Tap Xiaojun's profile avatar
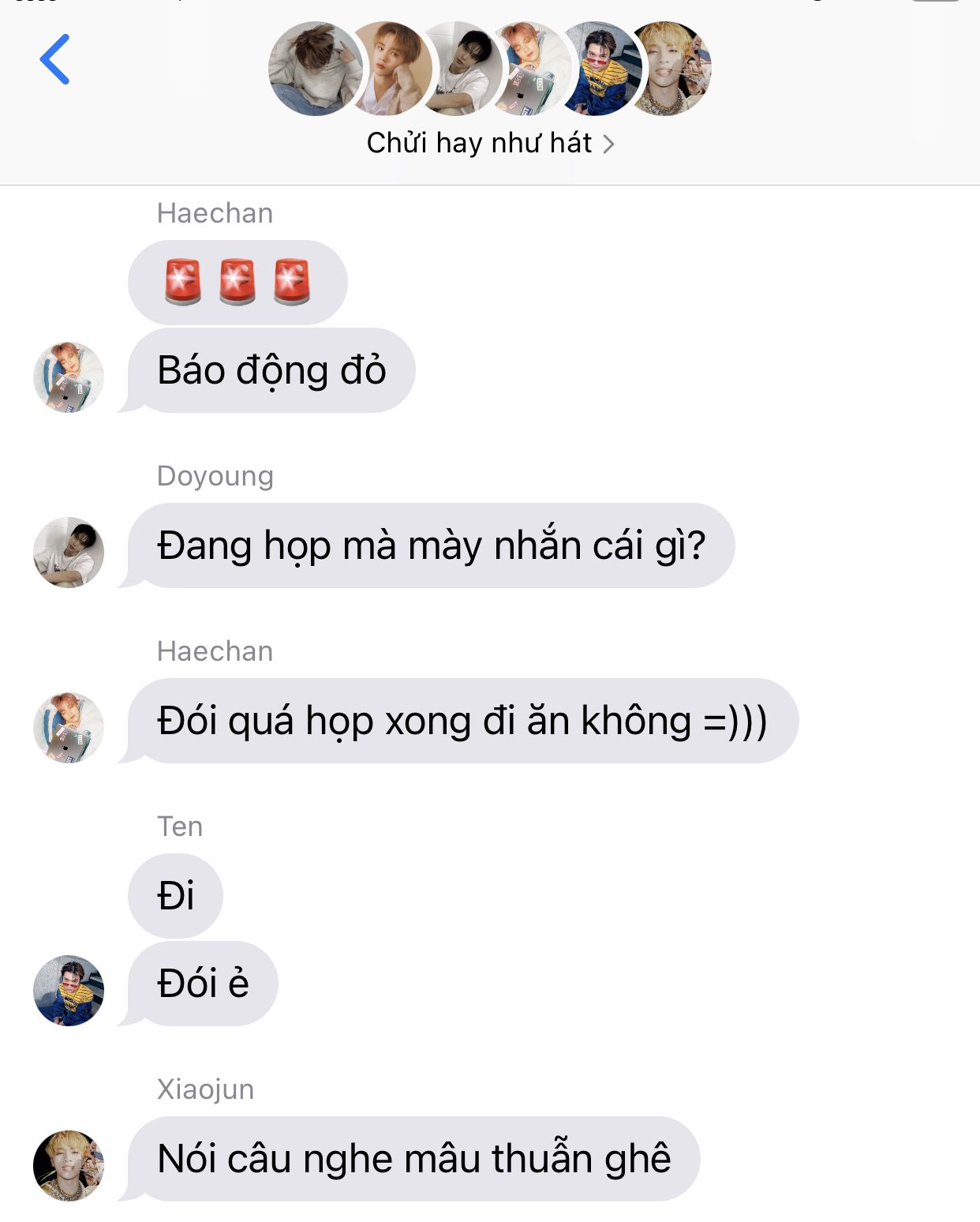Image resolution: width=980 pixels, height=1222 pixels. tap(69, 1166)
